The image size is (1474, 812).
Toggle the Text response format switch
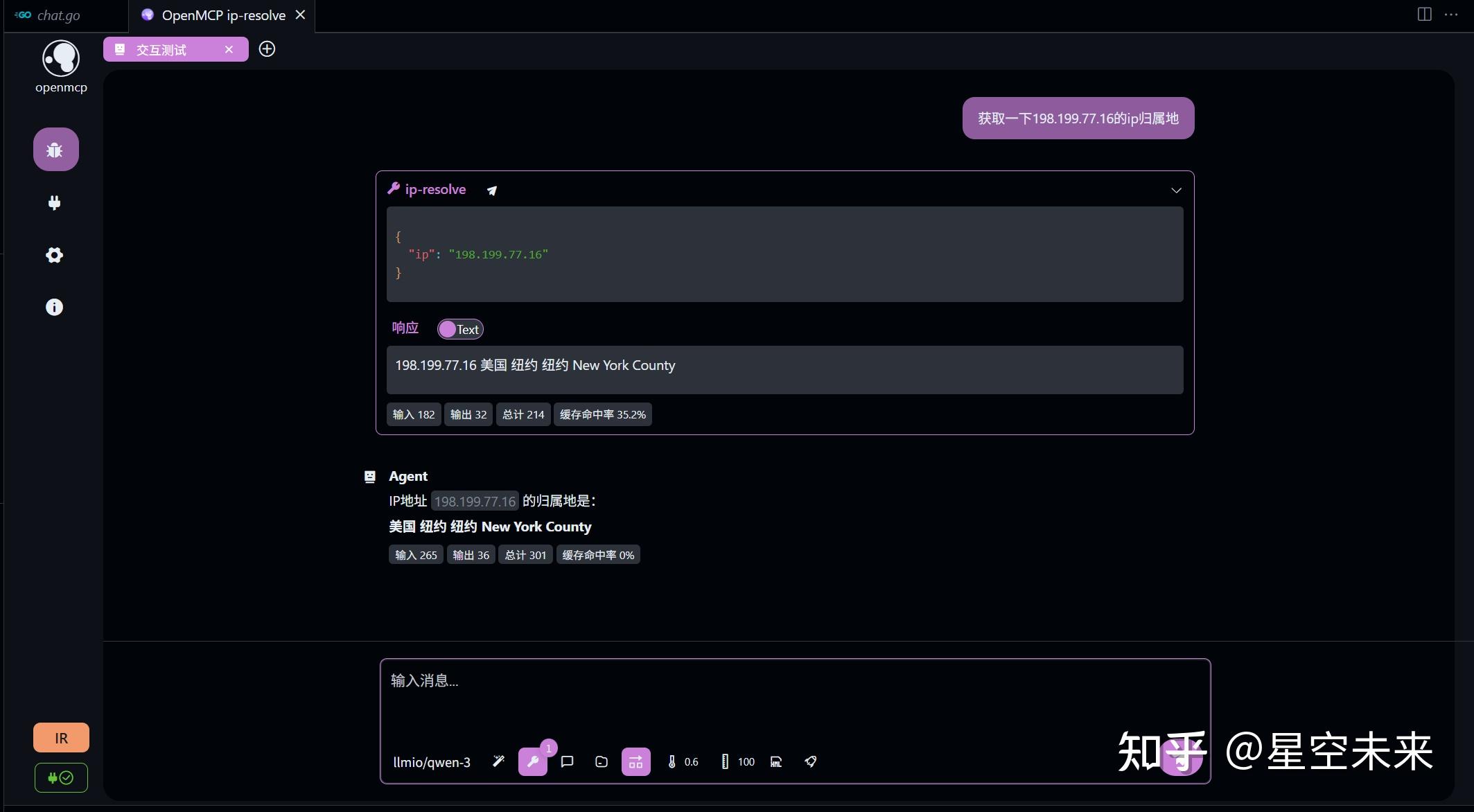(x=459, y=328)
